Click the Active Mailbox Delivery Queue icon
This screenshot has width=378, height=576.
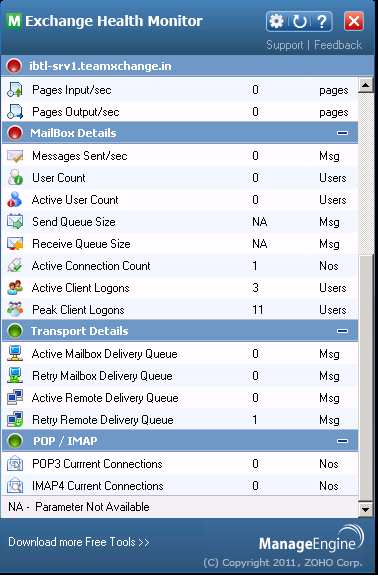coord(15,353)
